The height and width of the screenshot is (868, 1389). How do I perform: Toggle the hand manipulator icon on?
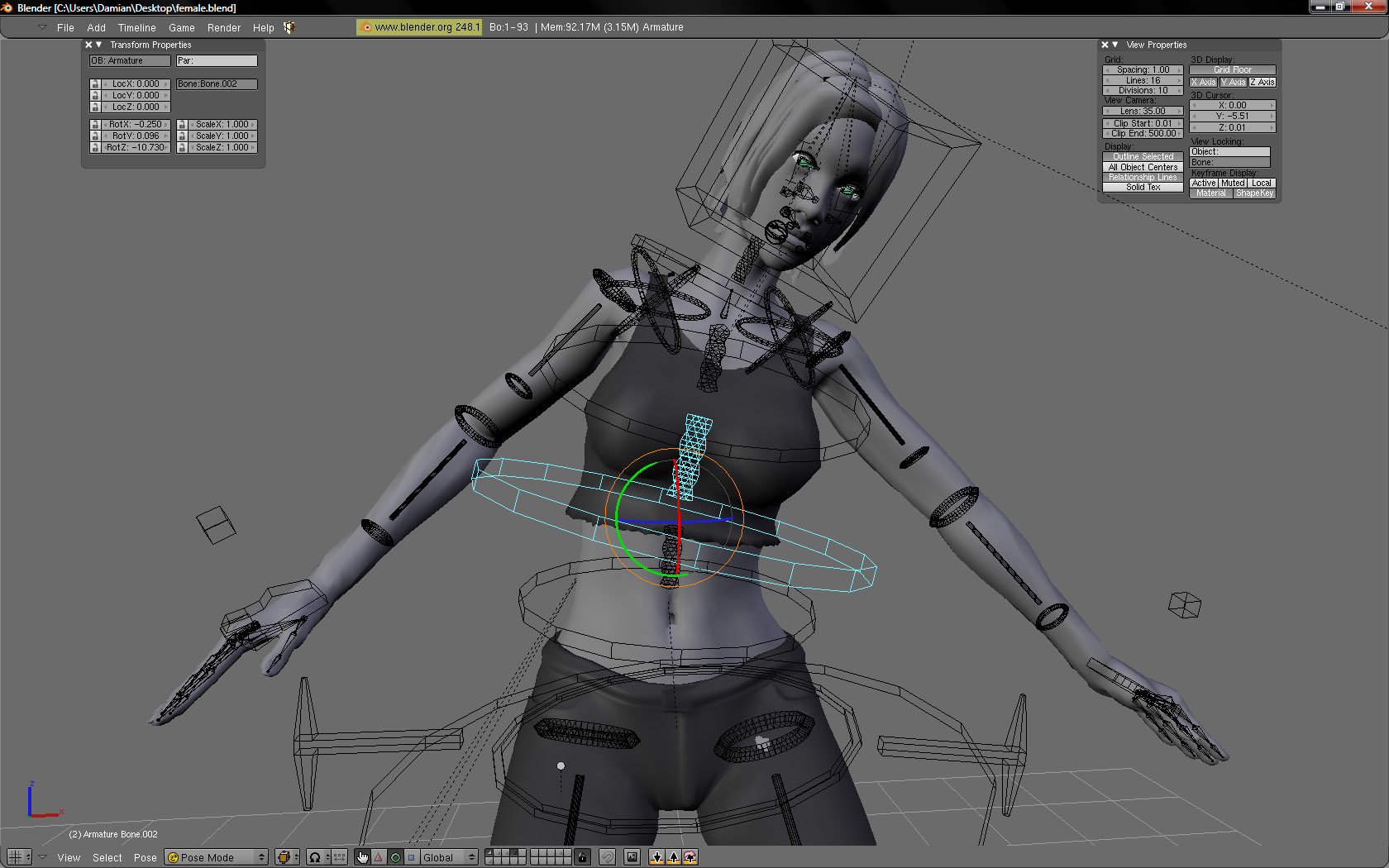pos(362,857)
